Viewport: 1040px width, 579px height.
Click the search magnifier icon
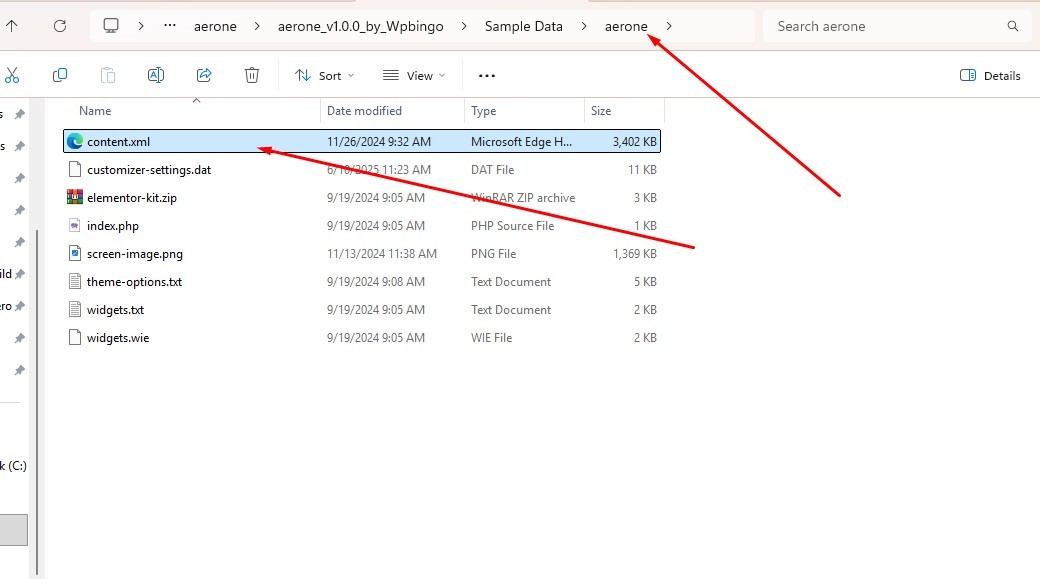pyautogui.click(x=1013, y=26)
